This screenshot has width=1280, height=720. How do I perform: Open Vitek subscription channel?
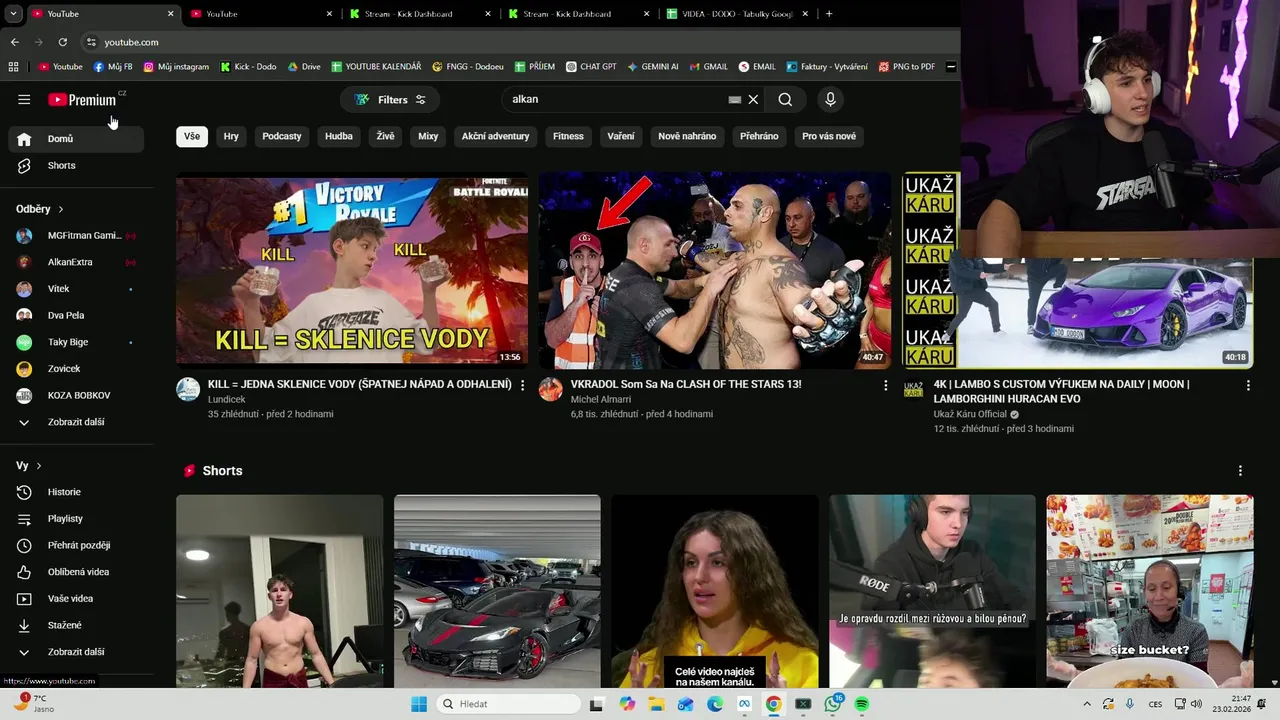tap(76, 289)
